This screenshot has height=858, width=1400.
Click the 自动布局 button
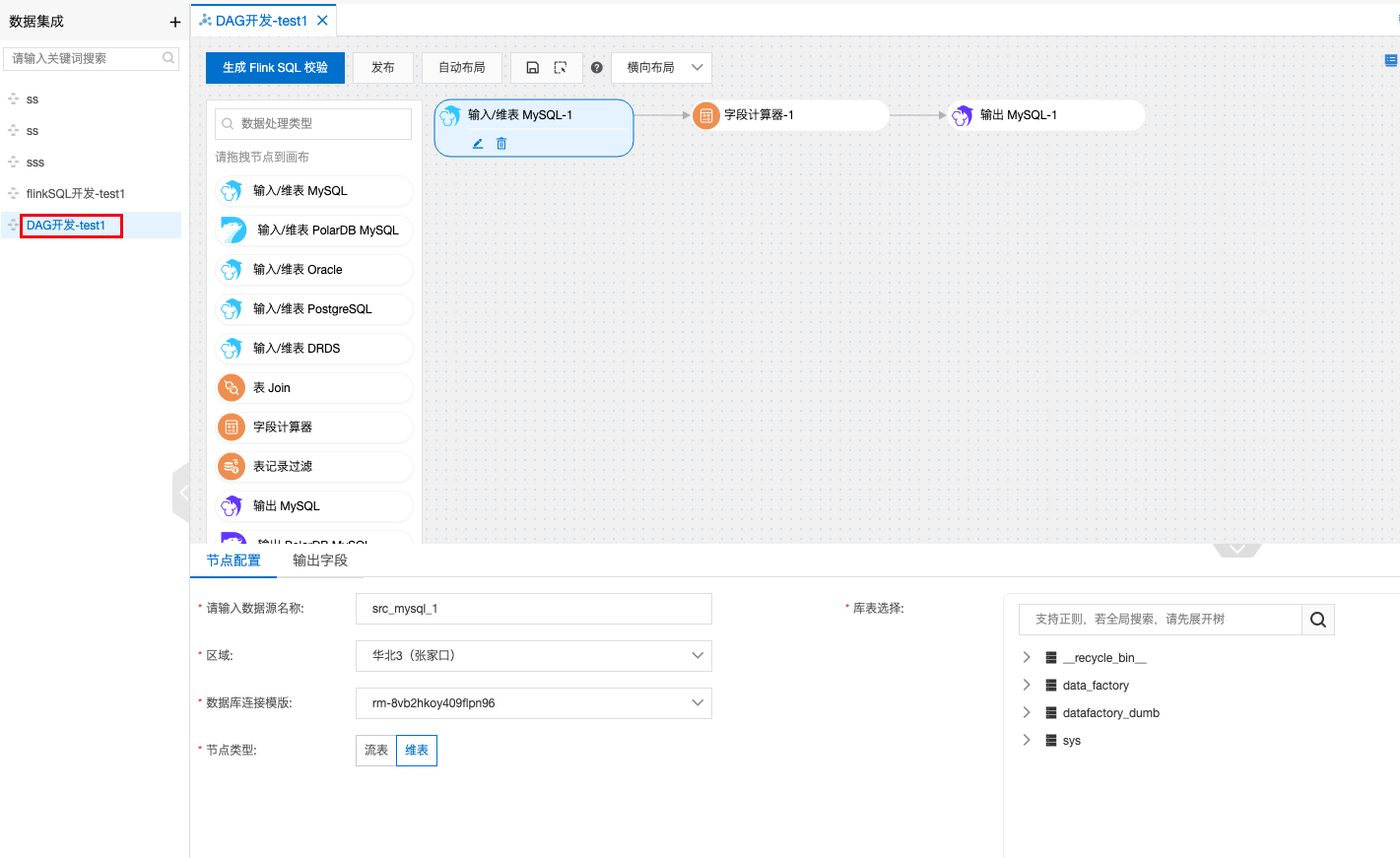click(462, 68)
